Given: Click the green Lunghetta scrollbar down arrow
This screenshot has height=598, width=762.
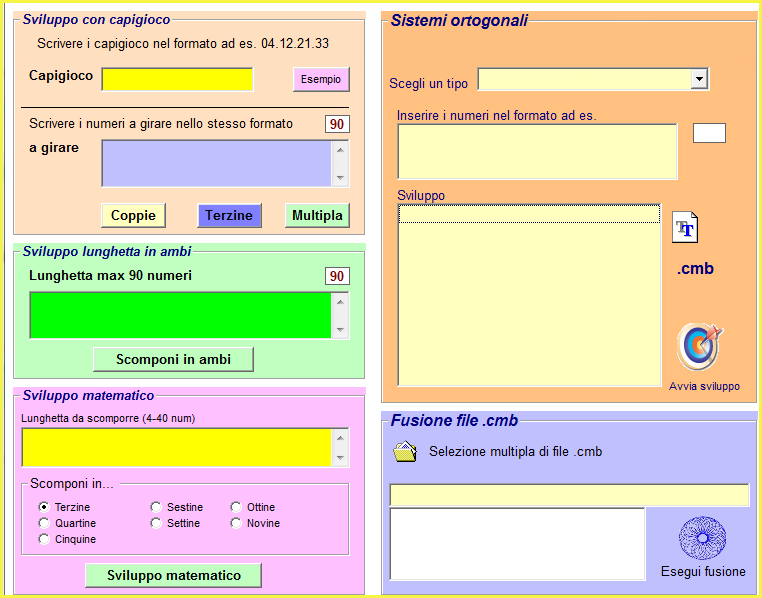Looking at the screenshot, I should [x=340, y=329].
